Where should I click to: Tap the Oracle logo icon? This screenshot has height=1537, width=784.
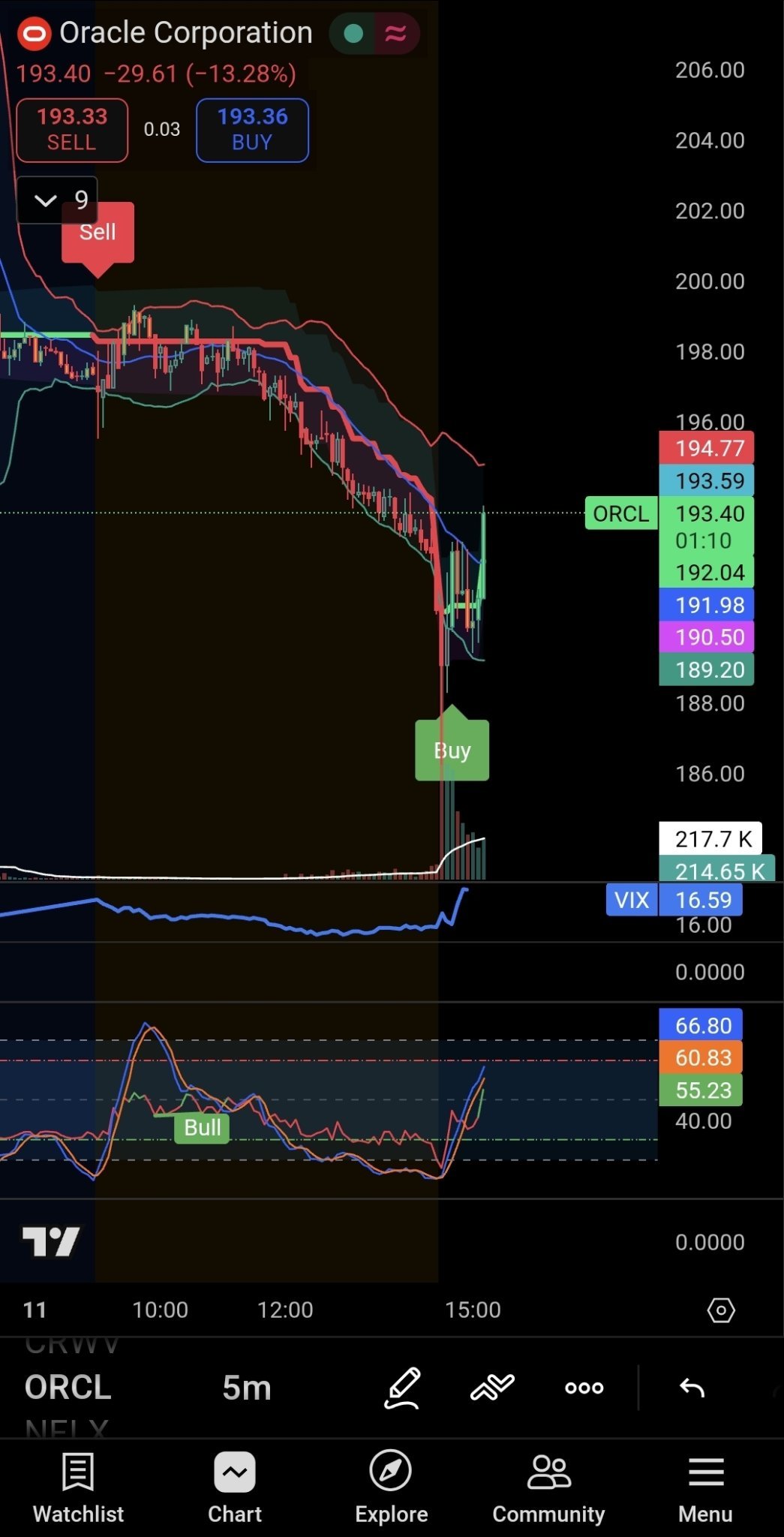[34, 34]
